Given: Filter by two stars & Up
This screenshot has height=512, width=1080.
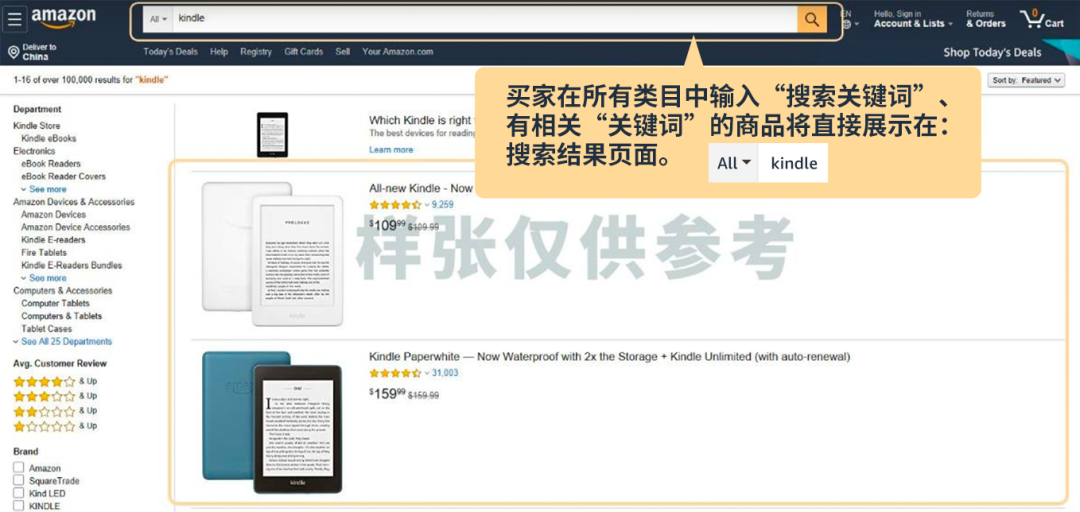Looking at the screenshot, I should pos(55,411).
